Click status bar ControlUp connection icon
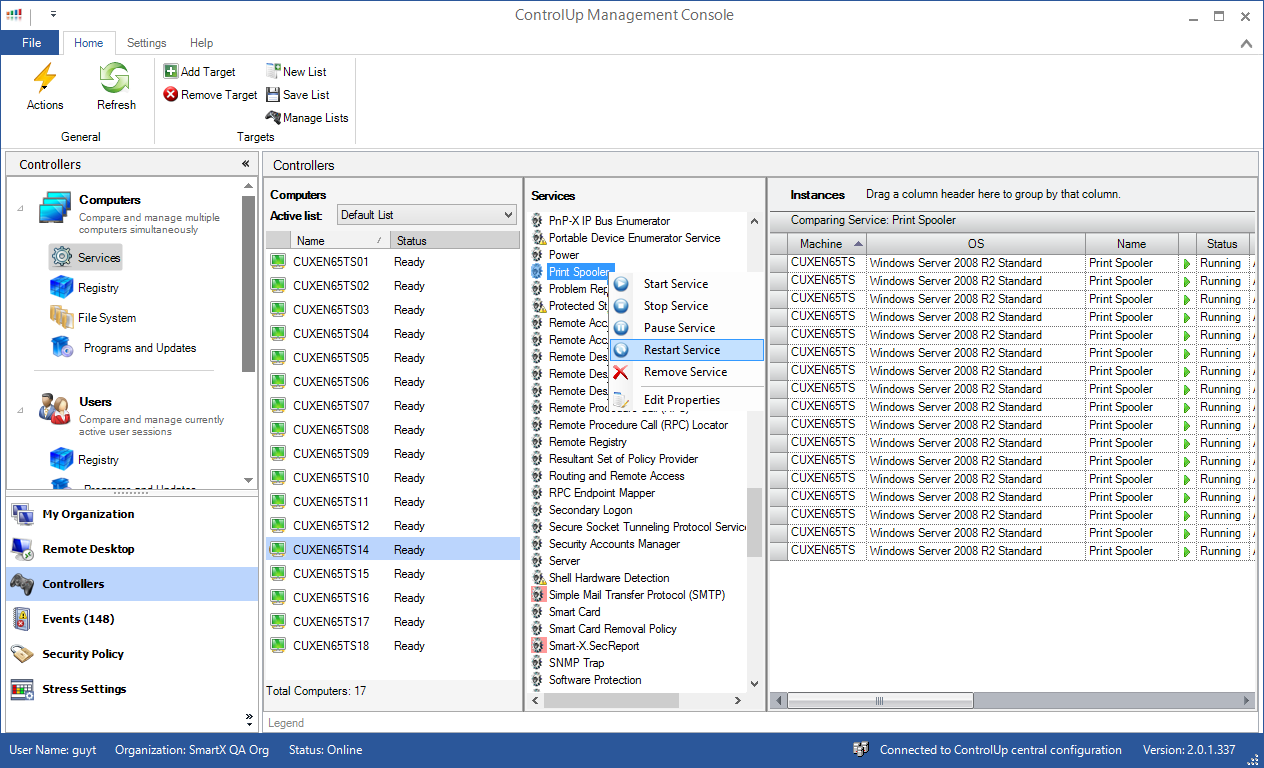1264x768 pixels. [x=861, y=750]
